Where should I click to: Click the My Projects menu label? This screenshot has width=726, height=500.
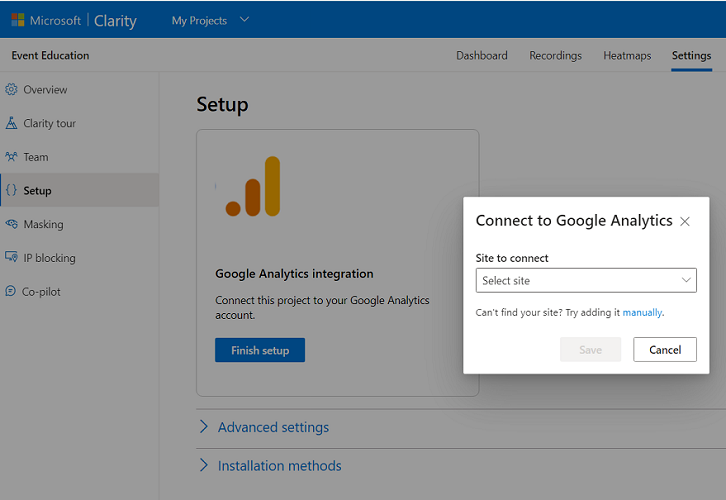pos(199,20)
